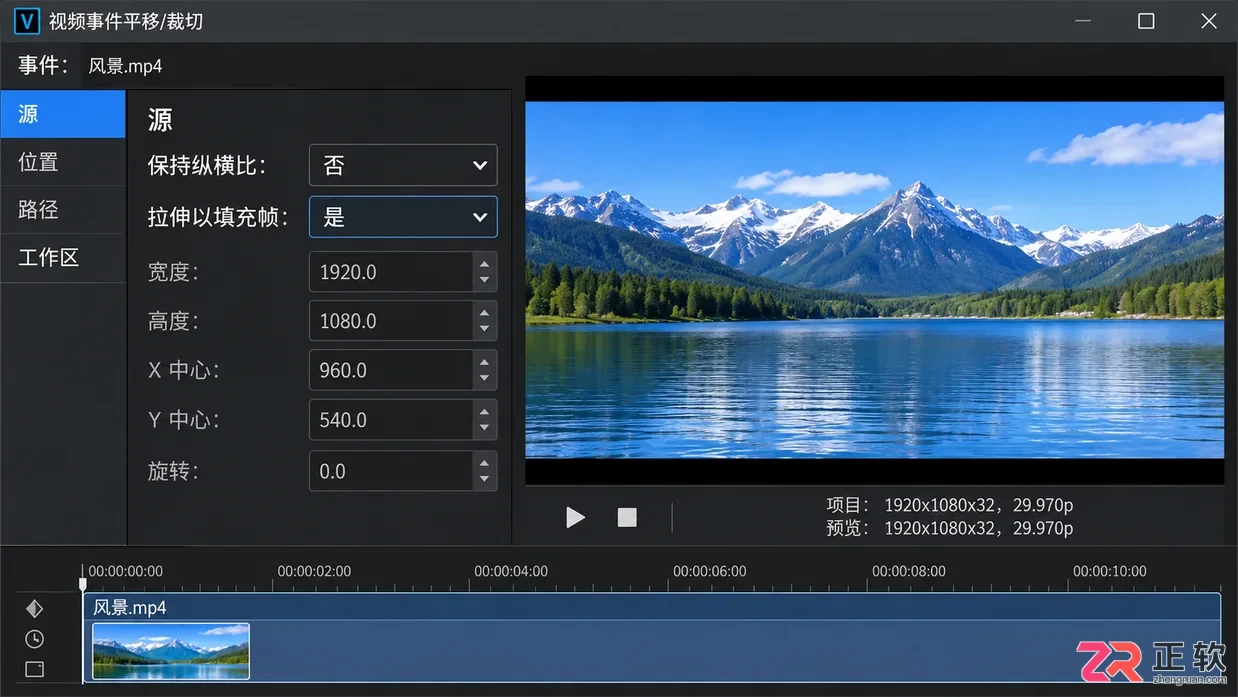1238x697 pixels.
Task: Click the playhead marker at timeline start
Action: tap(83, 583)
